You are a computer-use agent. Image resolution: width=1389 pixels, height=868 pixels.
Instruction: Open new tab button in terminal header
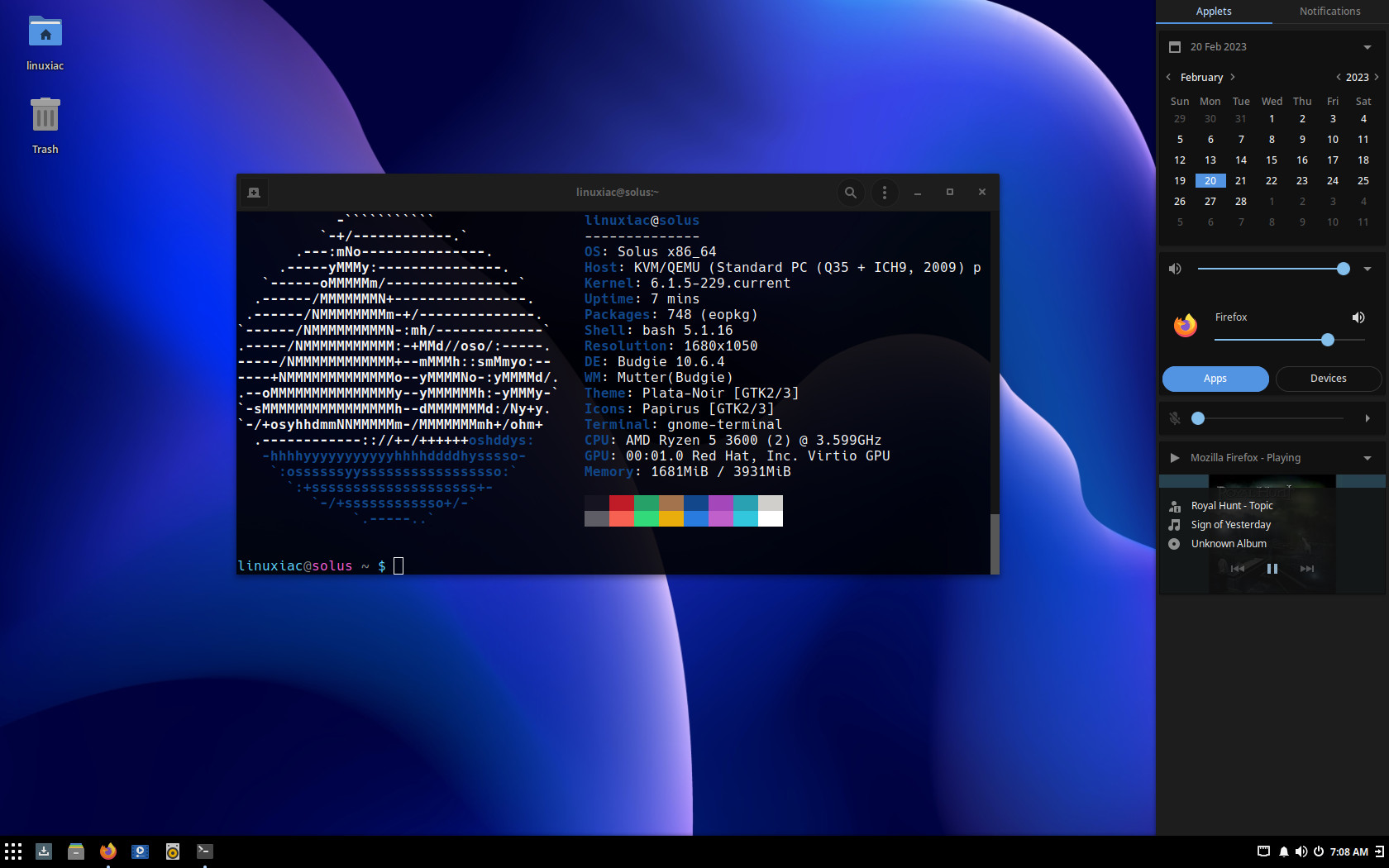254,193
